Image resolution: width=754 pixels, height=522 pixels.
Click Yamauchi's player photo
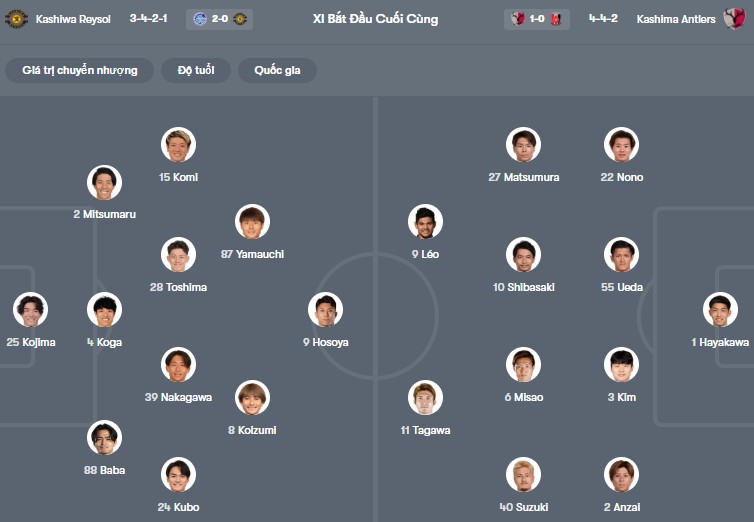coord(252,222)
